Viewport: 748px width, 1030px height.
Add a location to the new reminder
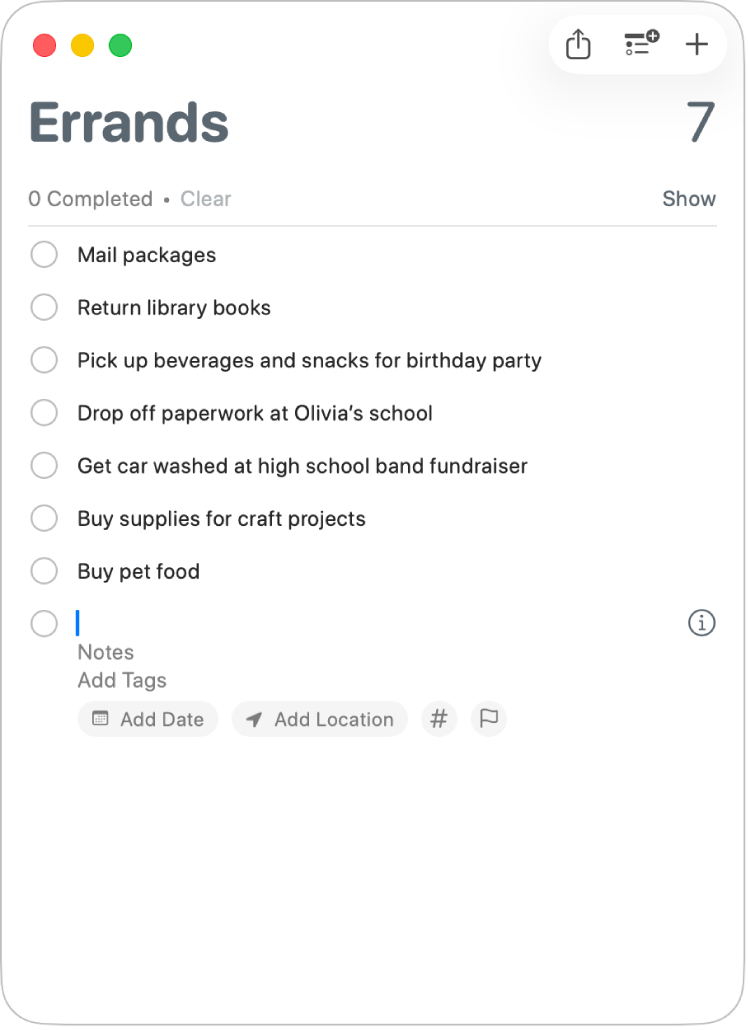319,719
